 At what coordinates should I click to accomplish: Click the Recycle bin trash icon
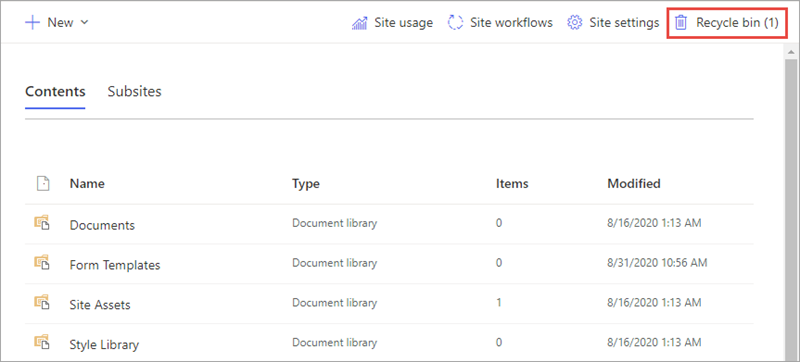pyautogui.click(x=681, y=23)
